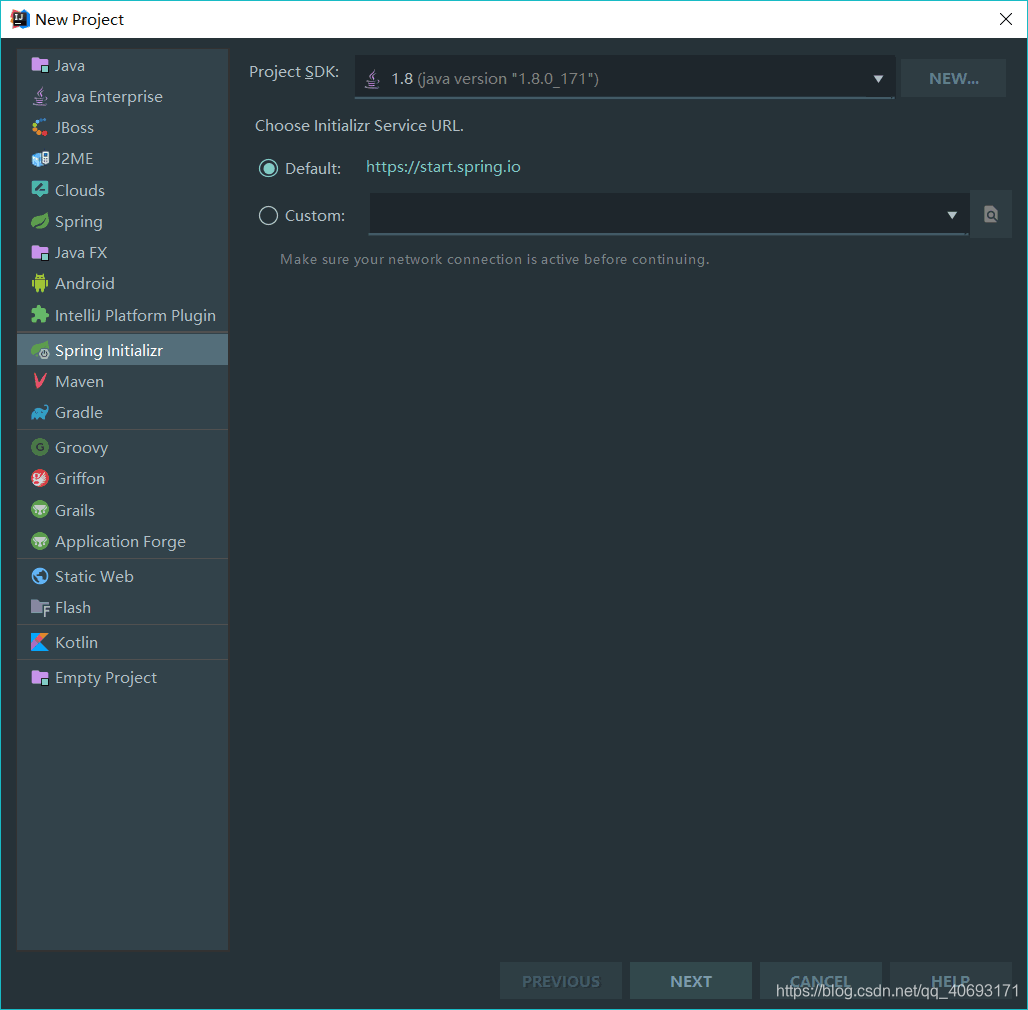Pick Empty Project label in list
Image resolution: width=1028 pixels, height=1010 pixels.
(x=106, y=678)
